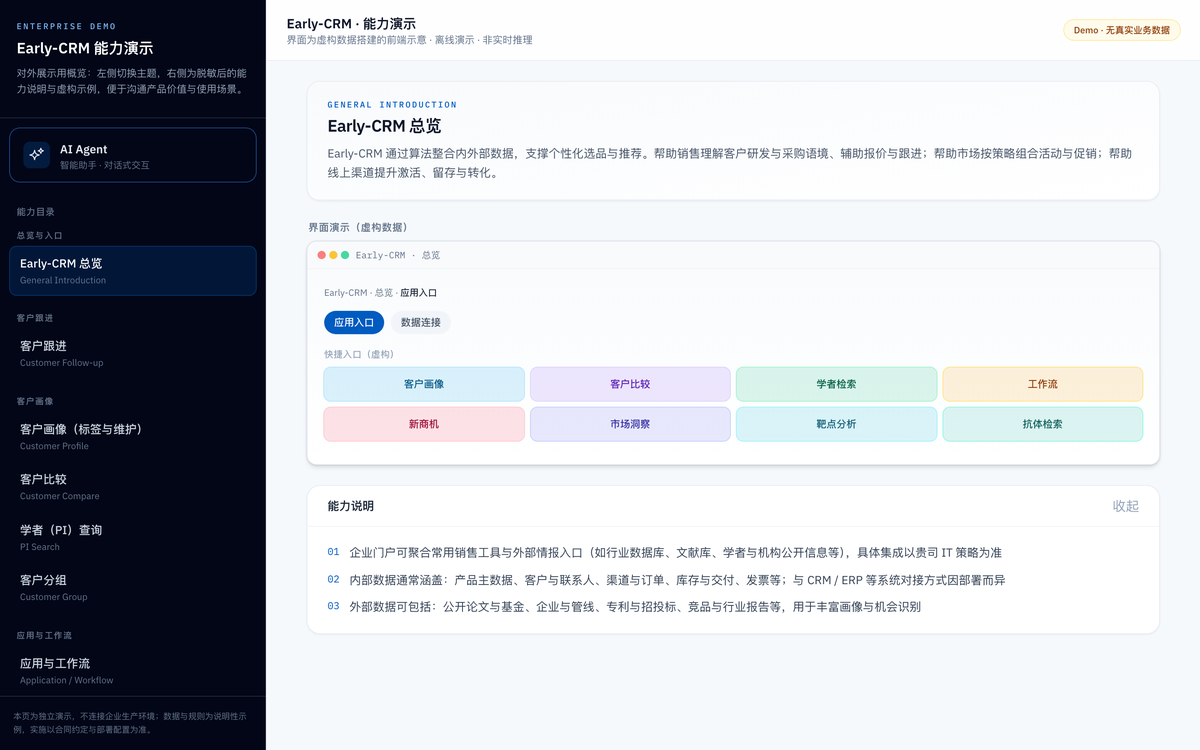Go to 客户画像（标签与维护）page

tap(133, 436)
